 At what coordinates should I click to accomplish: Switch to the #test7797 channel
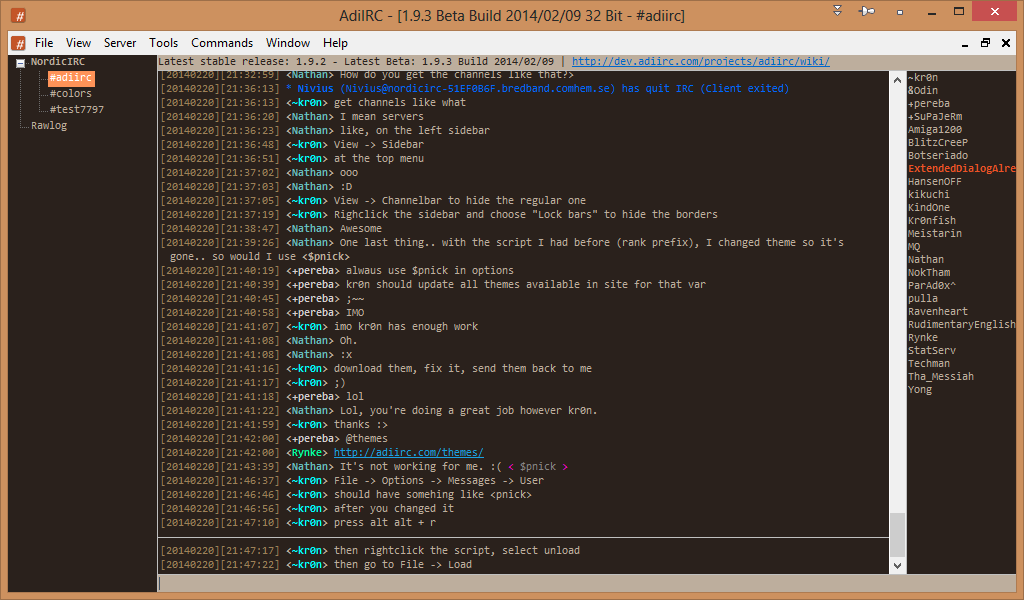pyautogui.click(x=77, y=109)
